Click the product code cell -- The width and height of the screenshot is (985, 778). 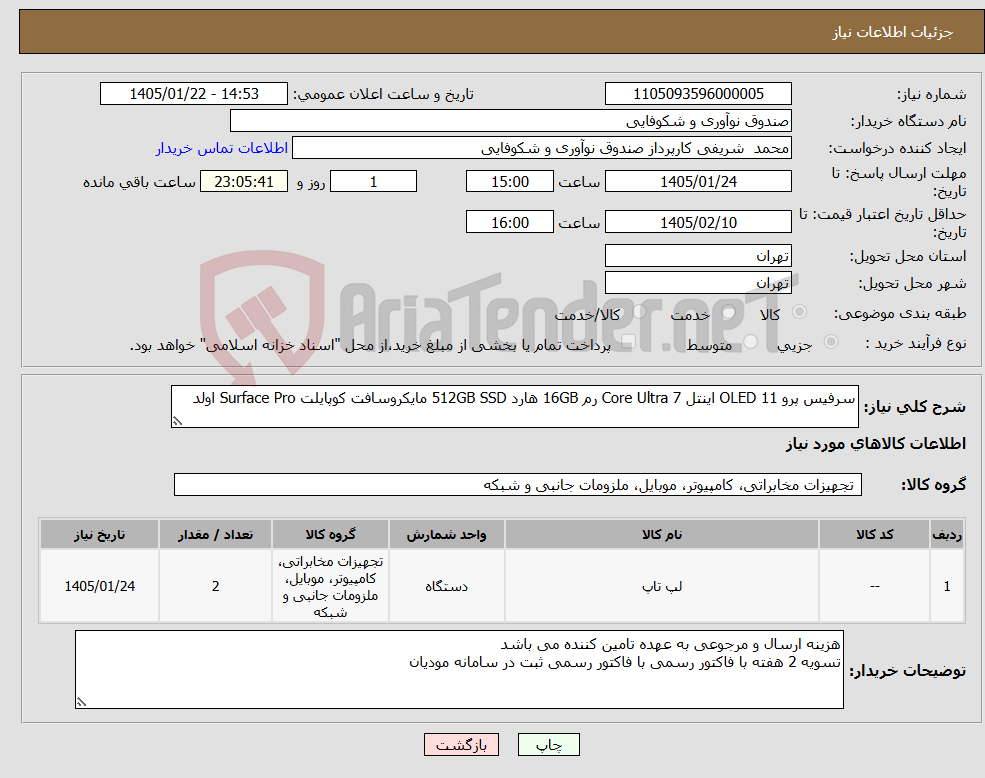[x=874, y=586]
